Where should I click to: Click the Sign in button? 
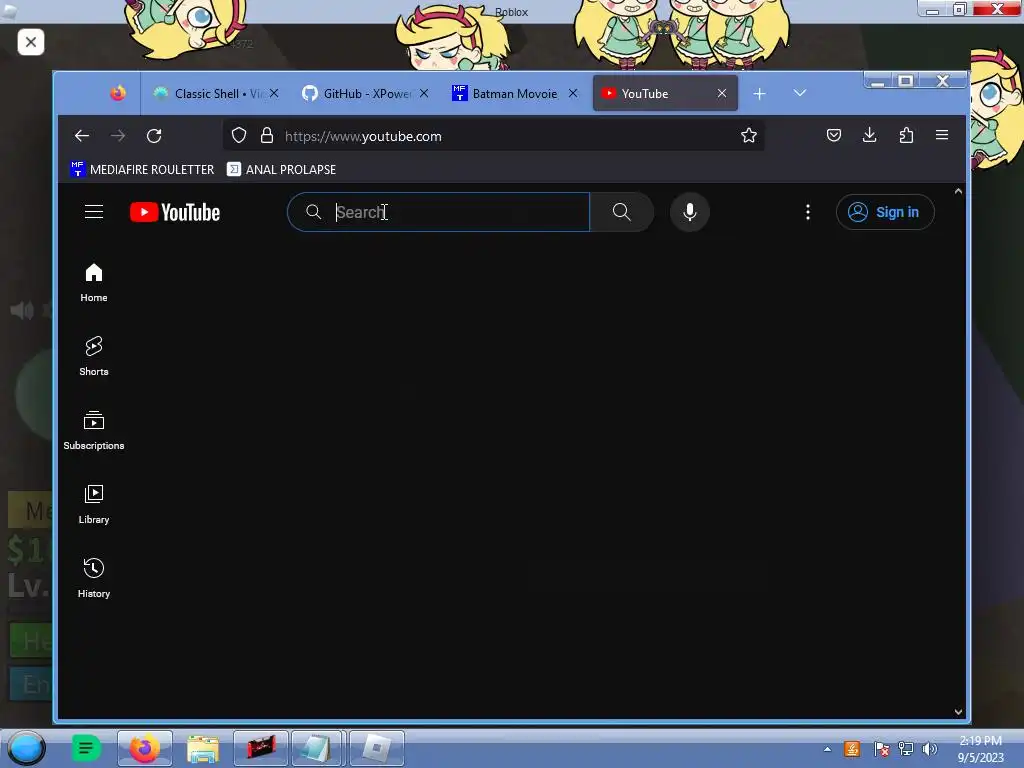point(885,212)
